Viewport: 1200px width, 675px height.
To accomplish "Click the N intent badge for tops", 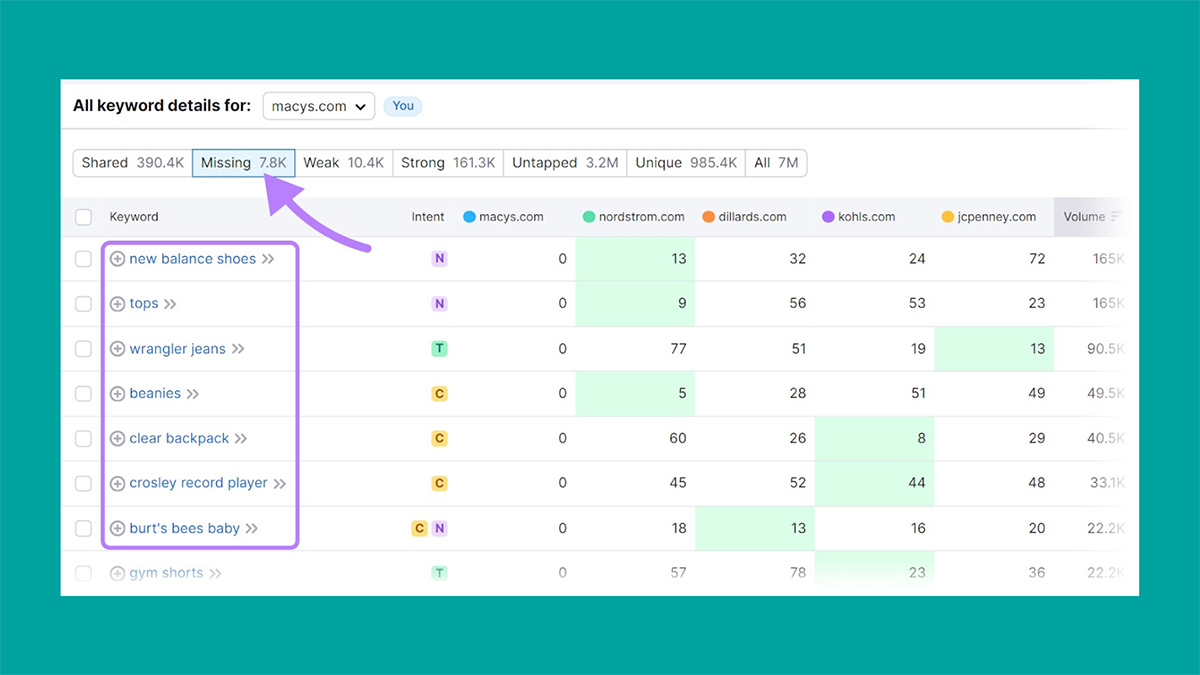I will tap(439, 304).
